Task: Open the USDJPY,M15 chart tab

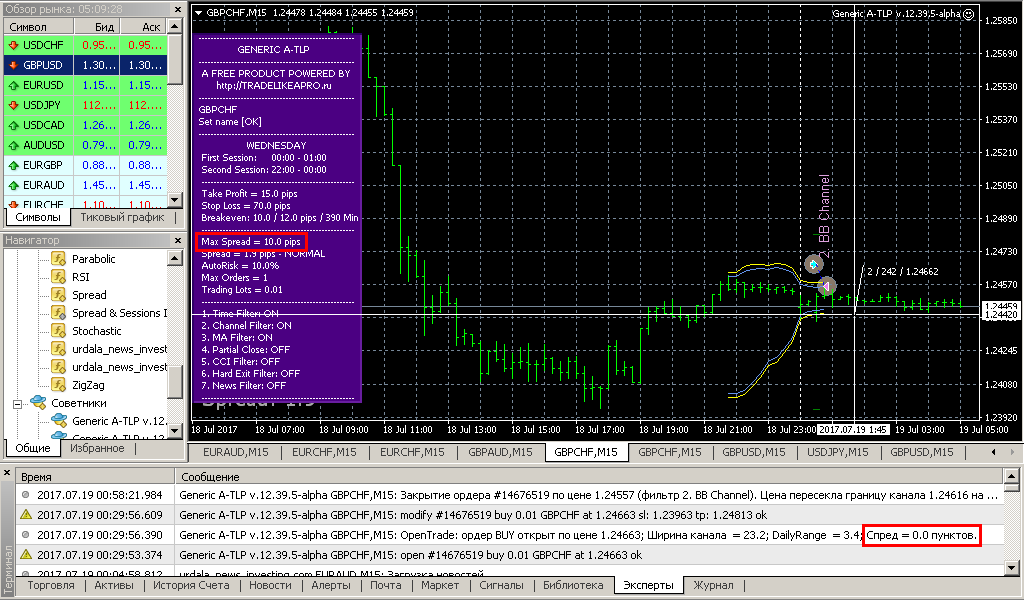Action: click(x=837, y=452)
